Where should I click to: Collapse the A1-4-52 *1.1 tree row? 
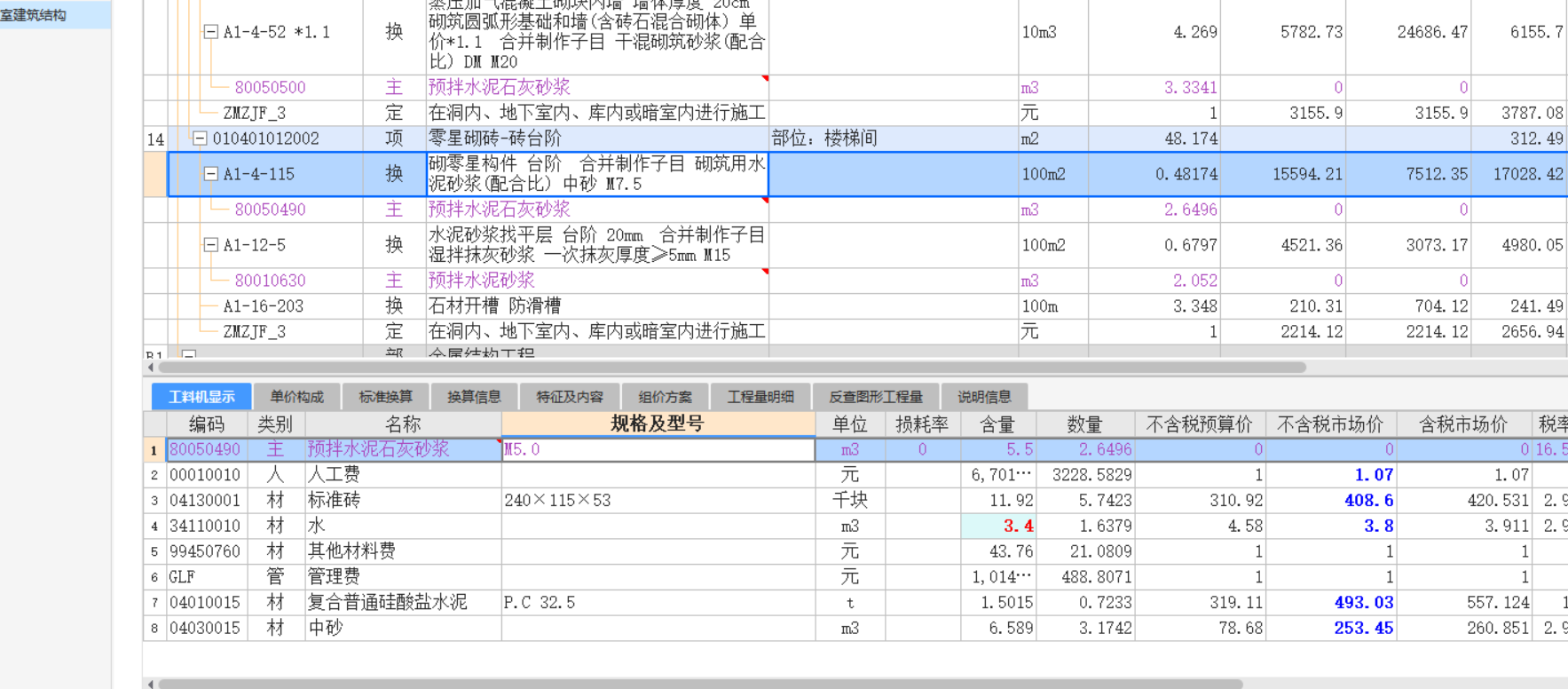pyautogui.click(x=211, y=32)
